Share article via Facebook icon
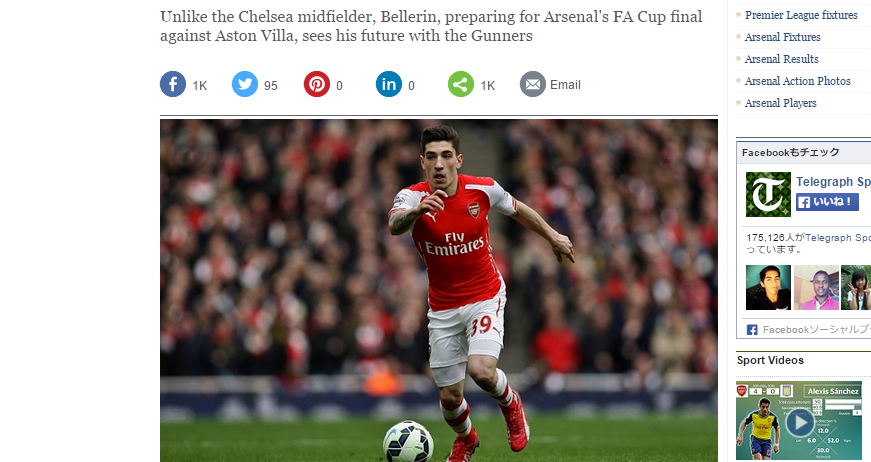The height and width of the screenshot is (462, 871). [x=173, y=84]
